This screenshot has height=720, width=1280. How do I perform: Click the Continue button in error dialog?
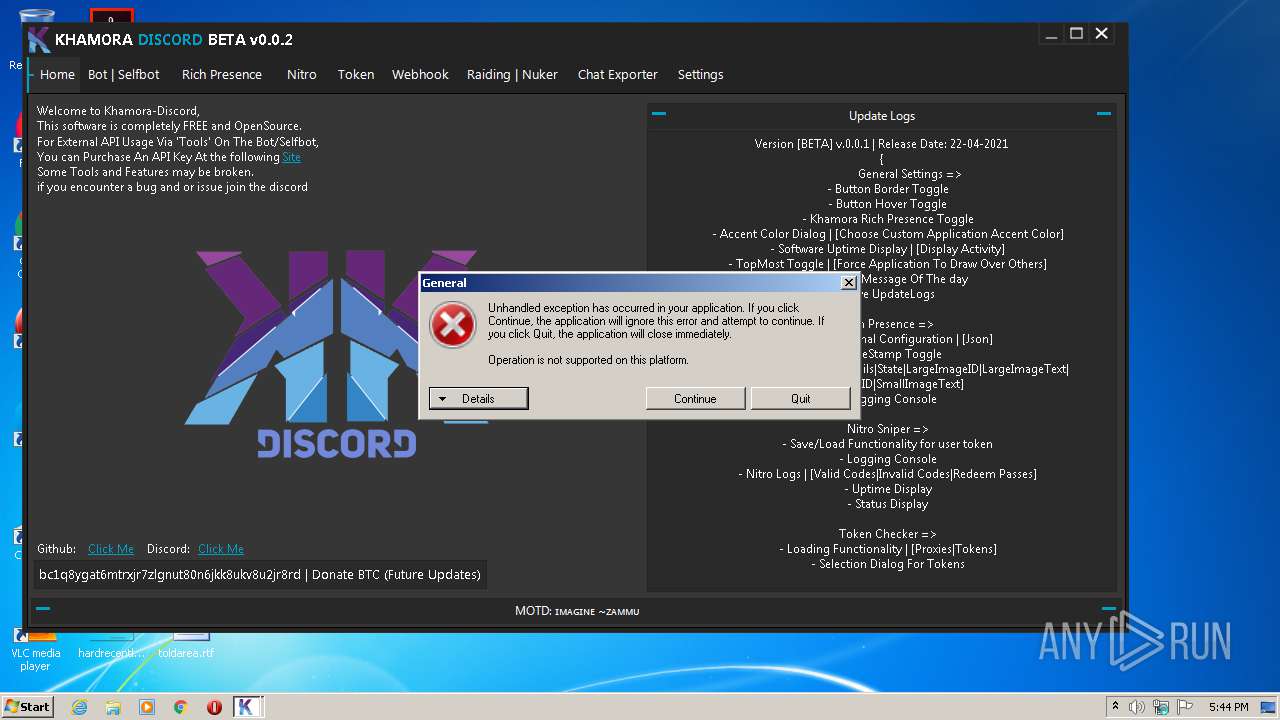pos(695,398)
